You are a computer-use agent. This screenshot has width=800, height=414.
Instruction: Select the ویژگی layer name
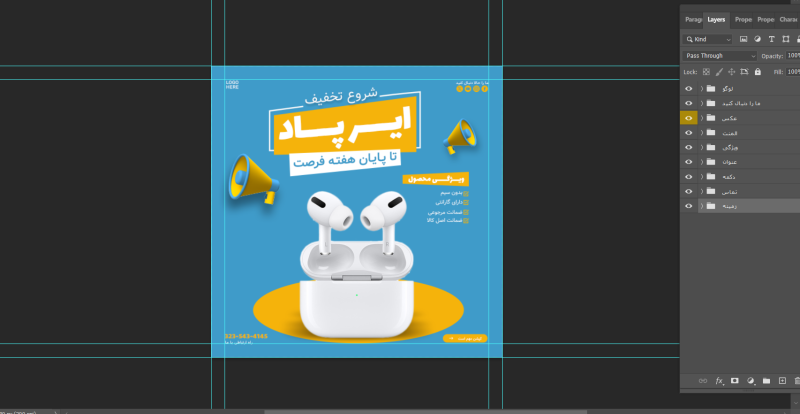click(731, 148)
